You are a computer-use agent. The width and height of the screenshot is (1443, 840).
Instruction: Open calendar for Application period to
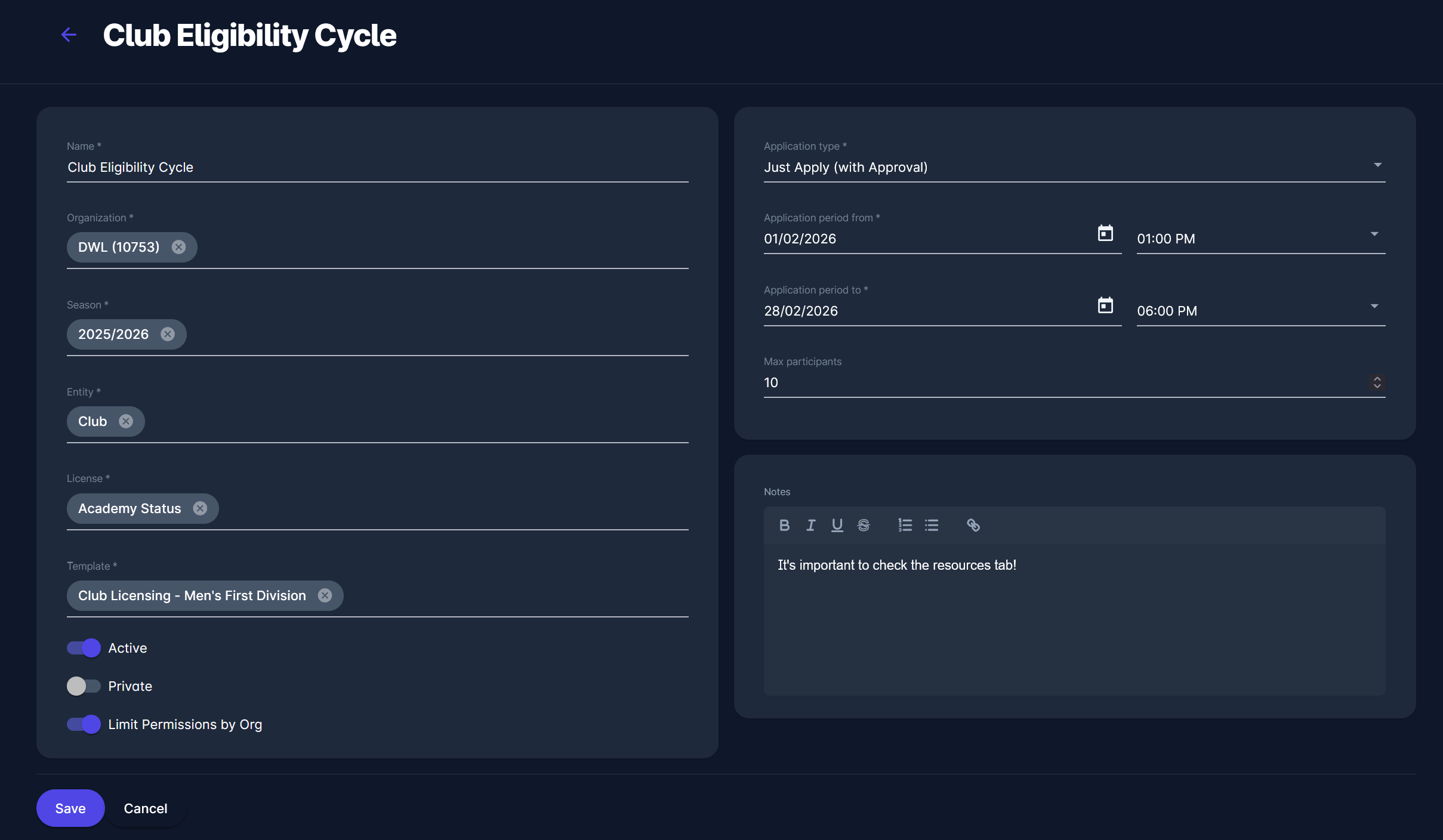pyautogui.click(x=1105, y=305)
